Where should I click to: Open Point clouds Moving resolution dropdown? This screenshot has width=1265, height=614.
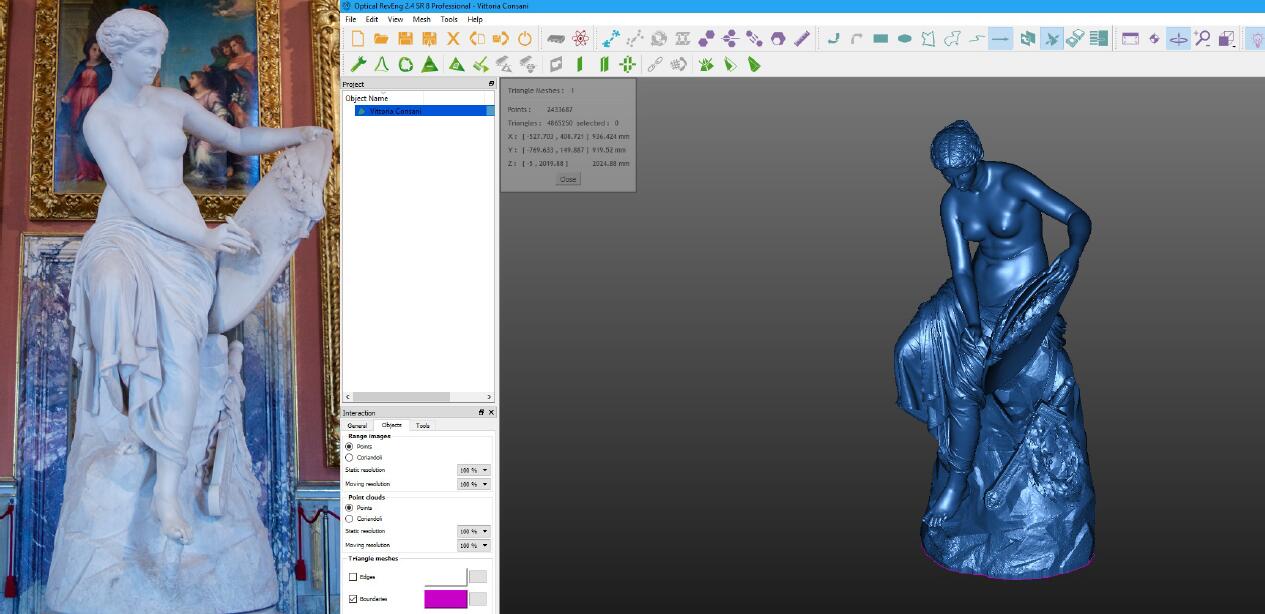[474, 545]
